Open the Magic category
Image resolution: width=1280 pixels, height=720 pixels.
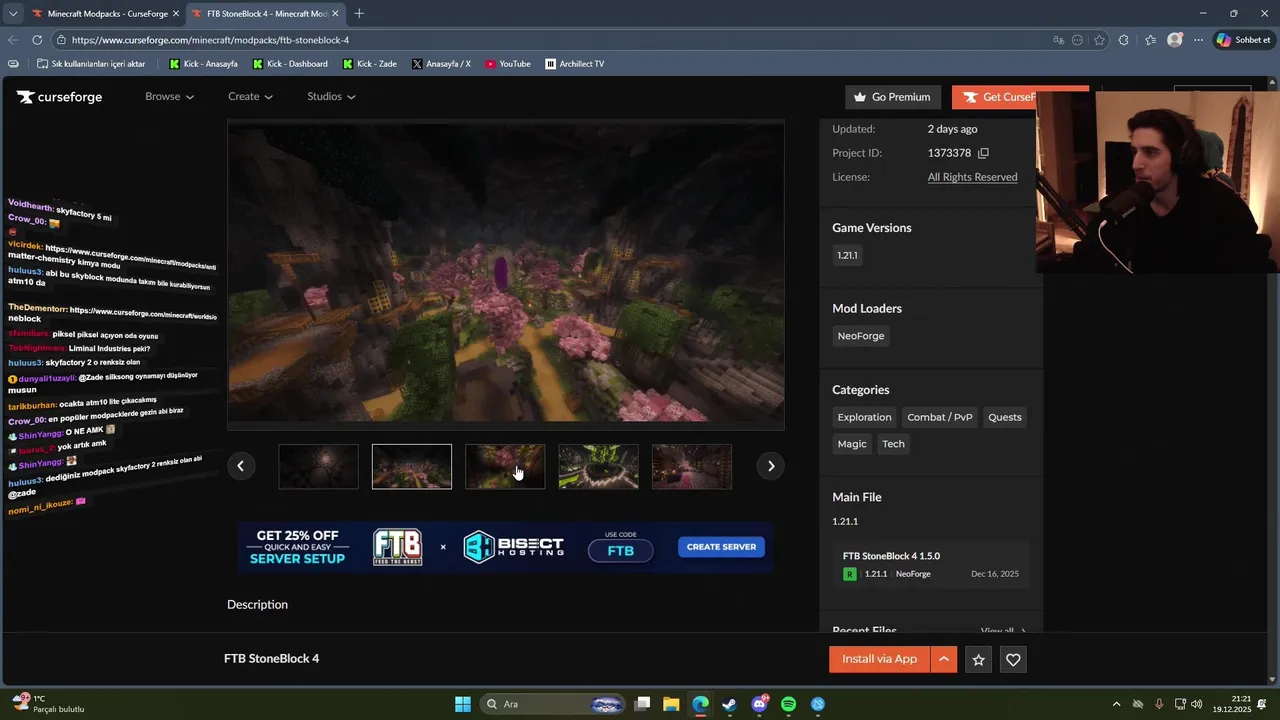coord(852,444)
